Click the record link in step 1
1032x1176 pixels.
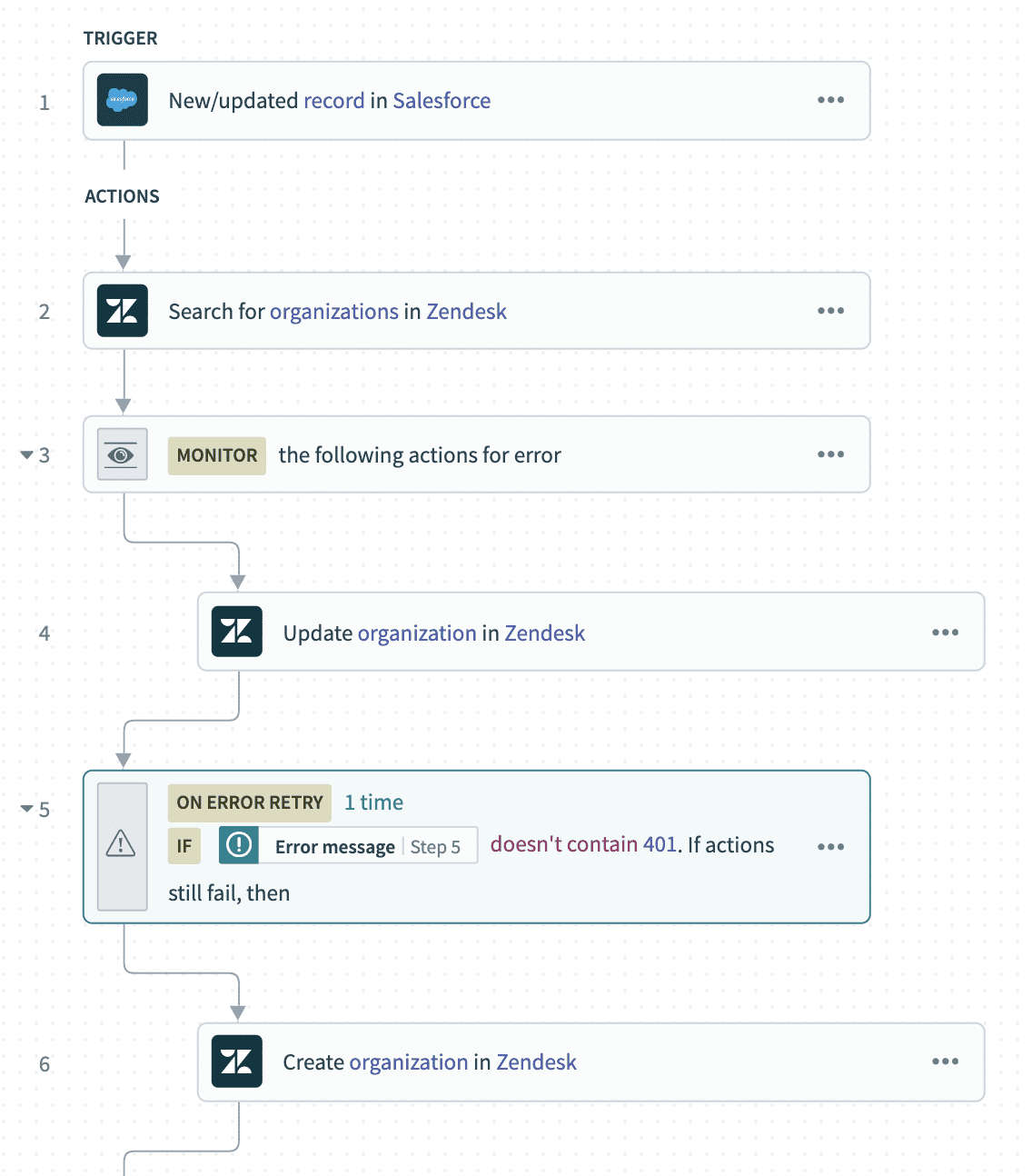click(335, 100)
